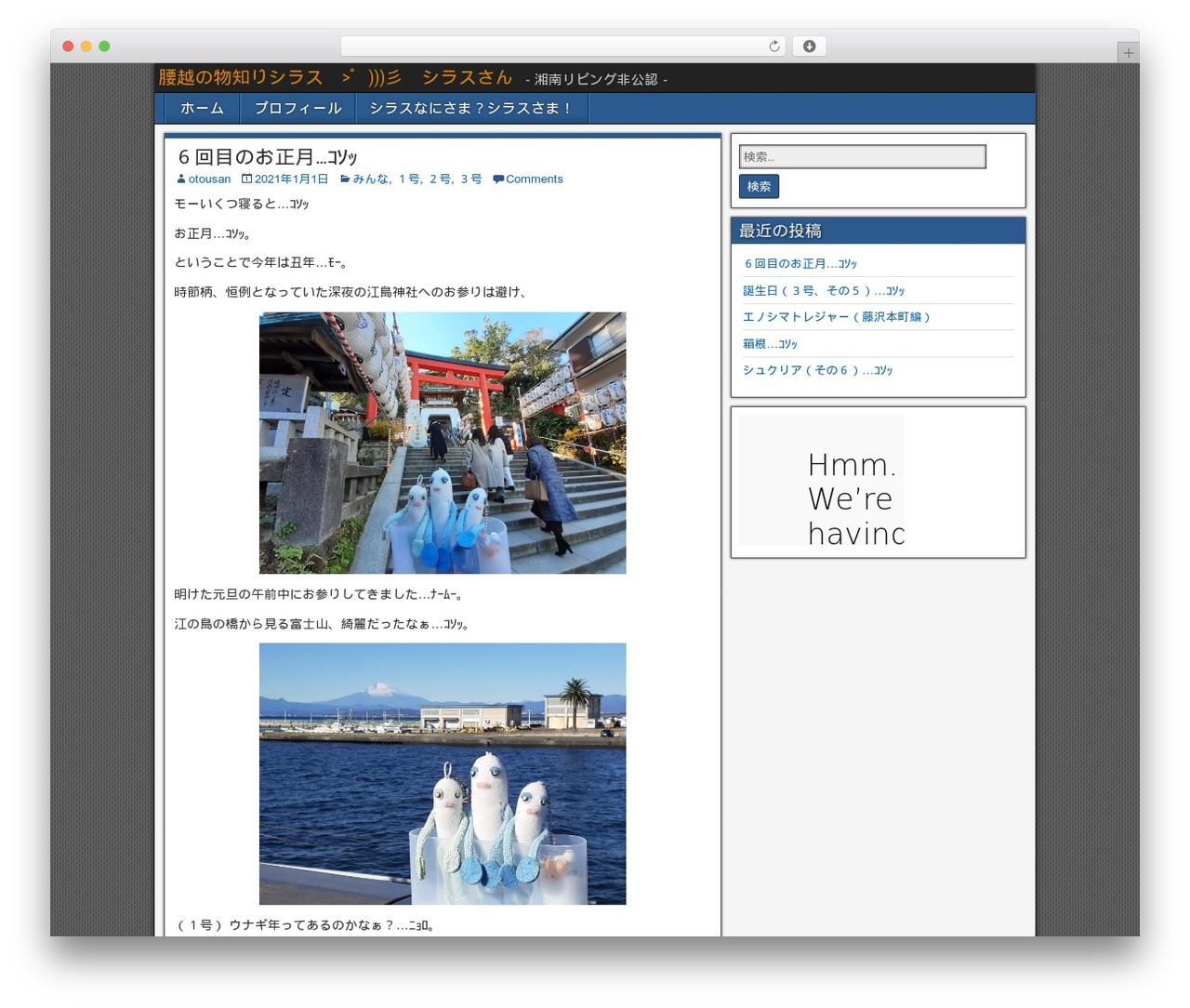Screen dimensions: 1190x1008
Task: Open a new tab with the plus button
Action: pyautogui.click(x=1128, y=53)
